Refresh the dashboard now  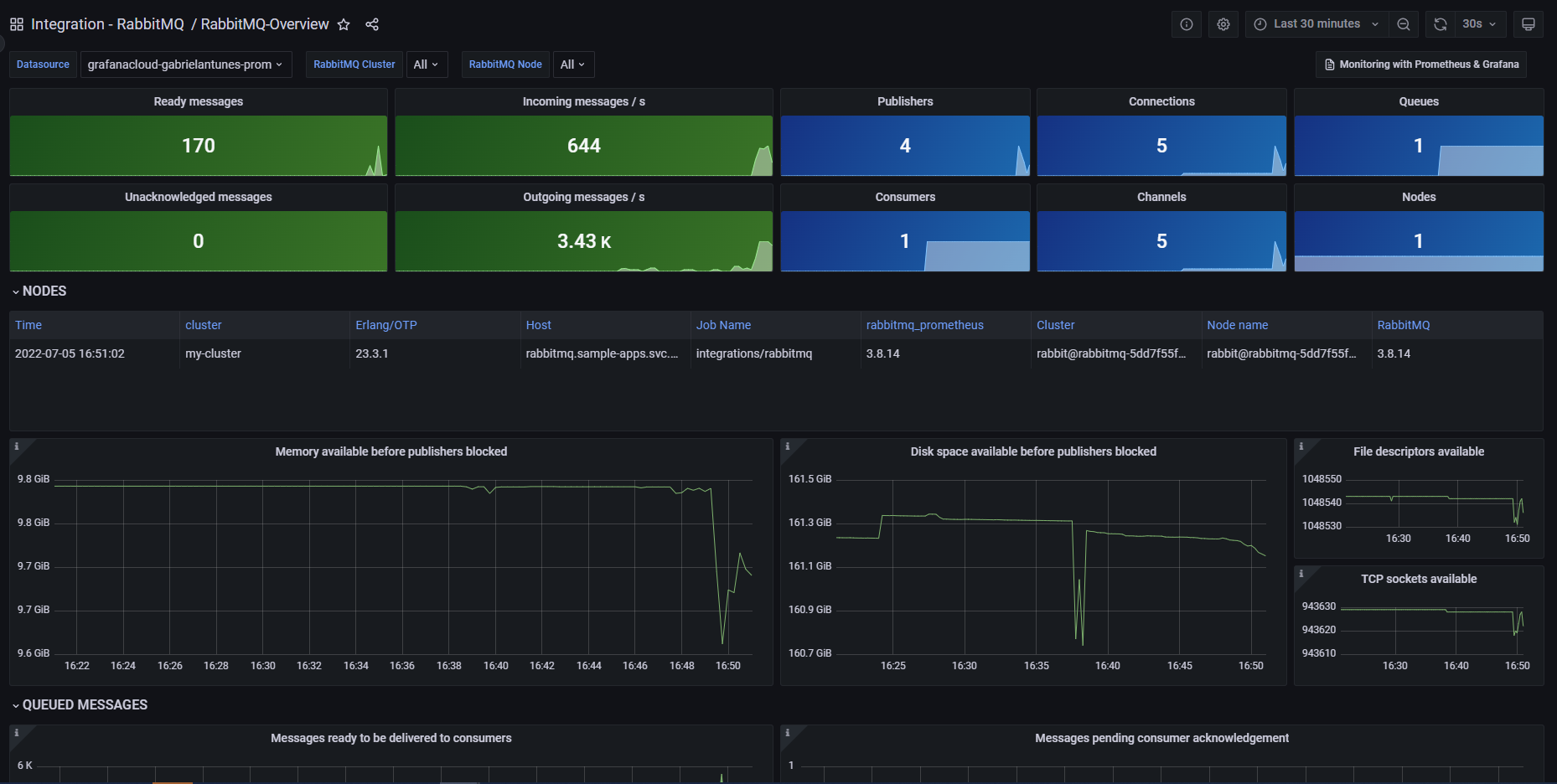pos(1440,24)
